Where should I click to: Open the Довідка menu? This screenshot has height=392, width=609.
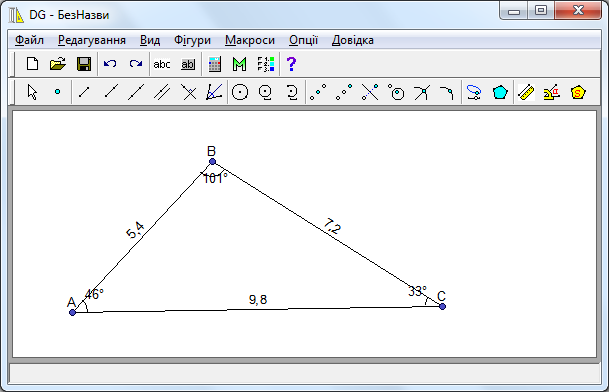(x=353, y=40)
